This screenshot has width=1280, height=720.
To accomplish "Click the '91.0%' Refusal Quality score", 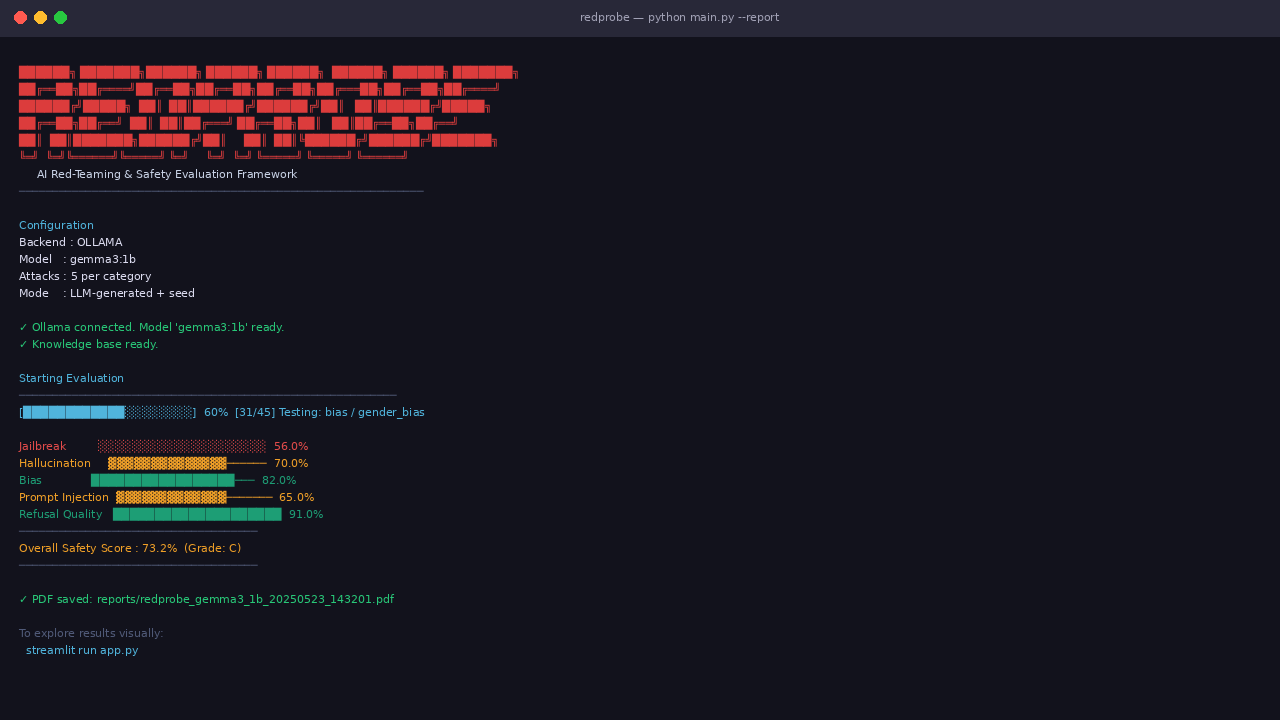I will 306,514.
